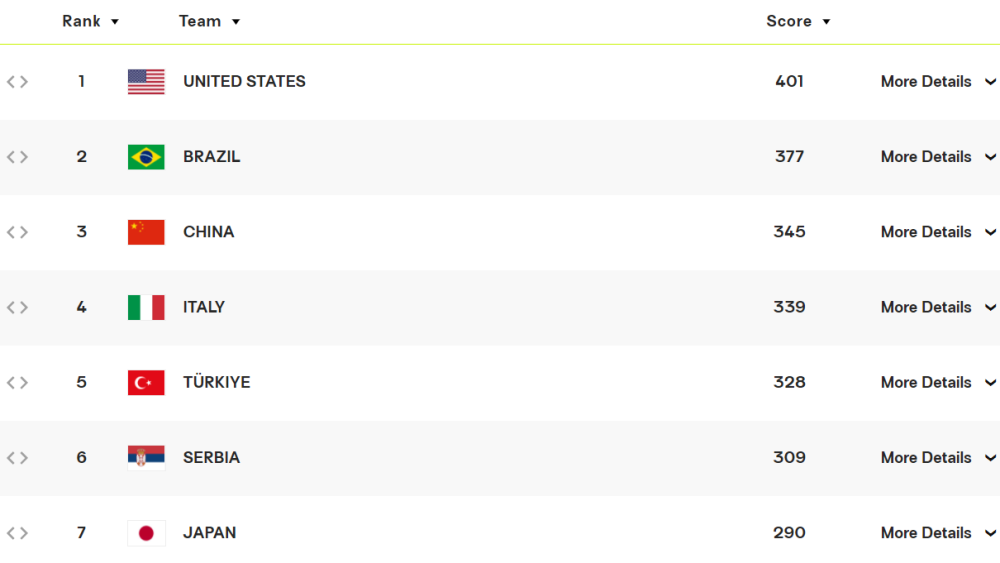Sort the table by Score column
This screenshot has width=1000, height=563.
[798, 21]
